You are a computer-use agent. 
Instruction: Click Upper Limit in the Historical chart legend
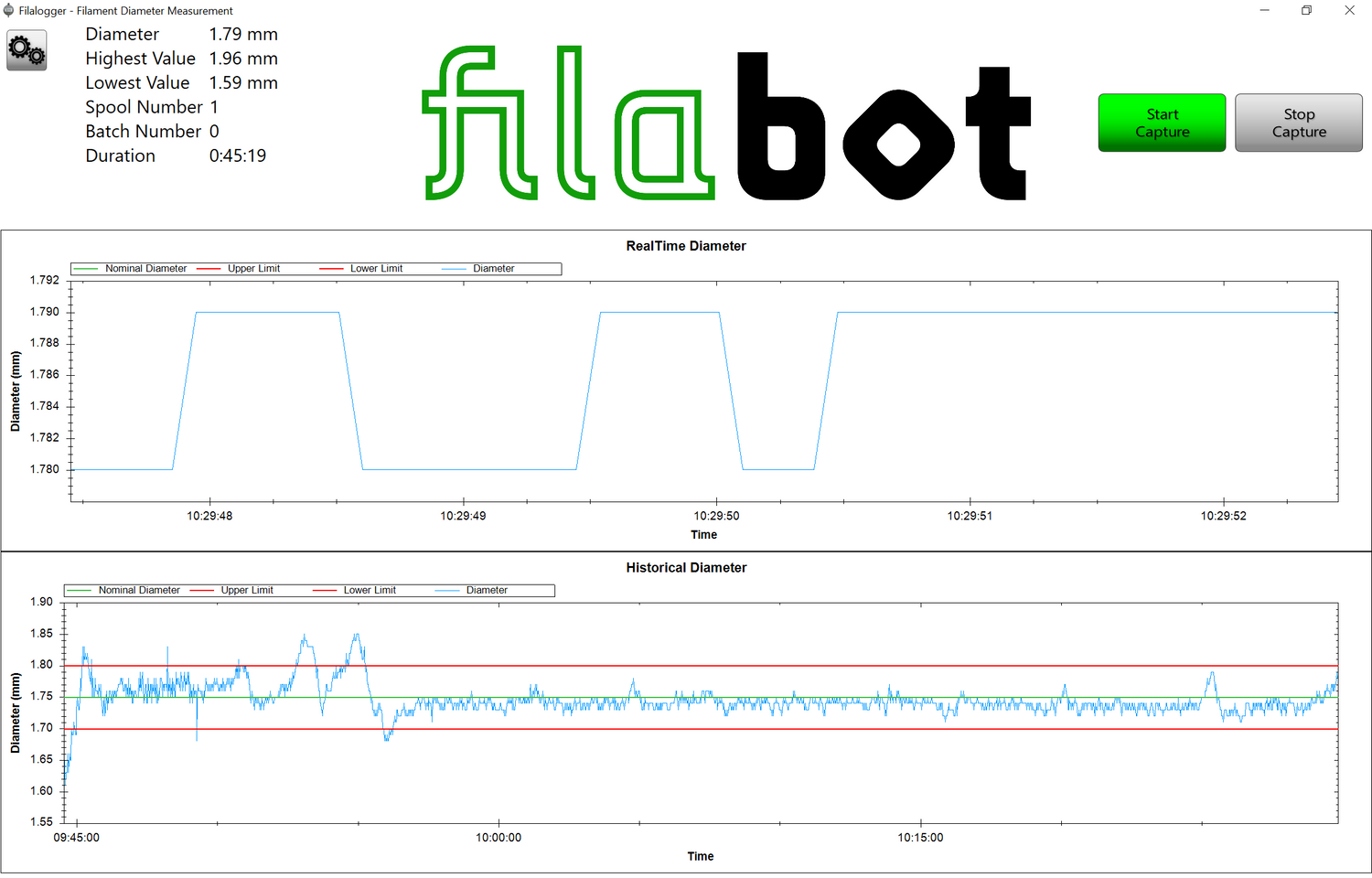247,591
